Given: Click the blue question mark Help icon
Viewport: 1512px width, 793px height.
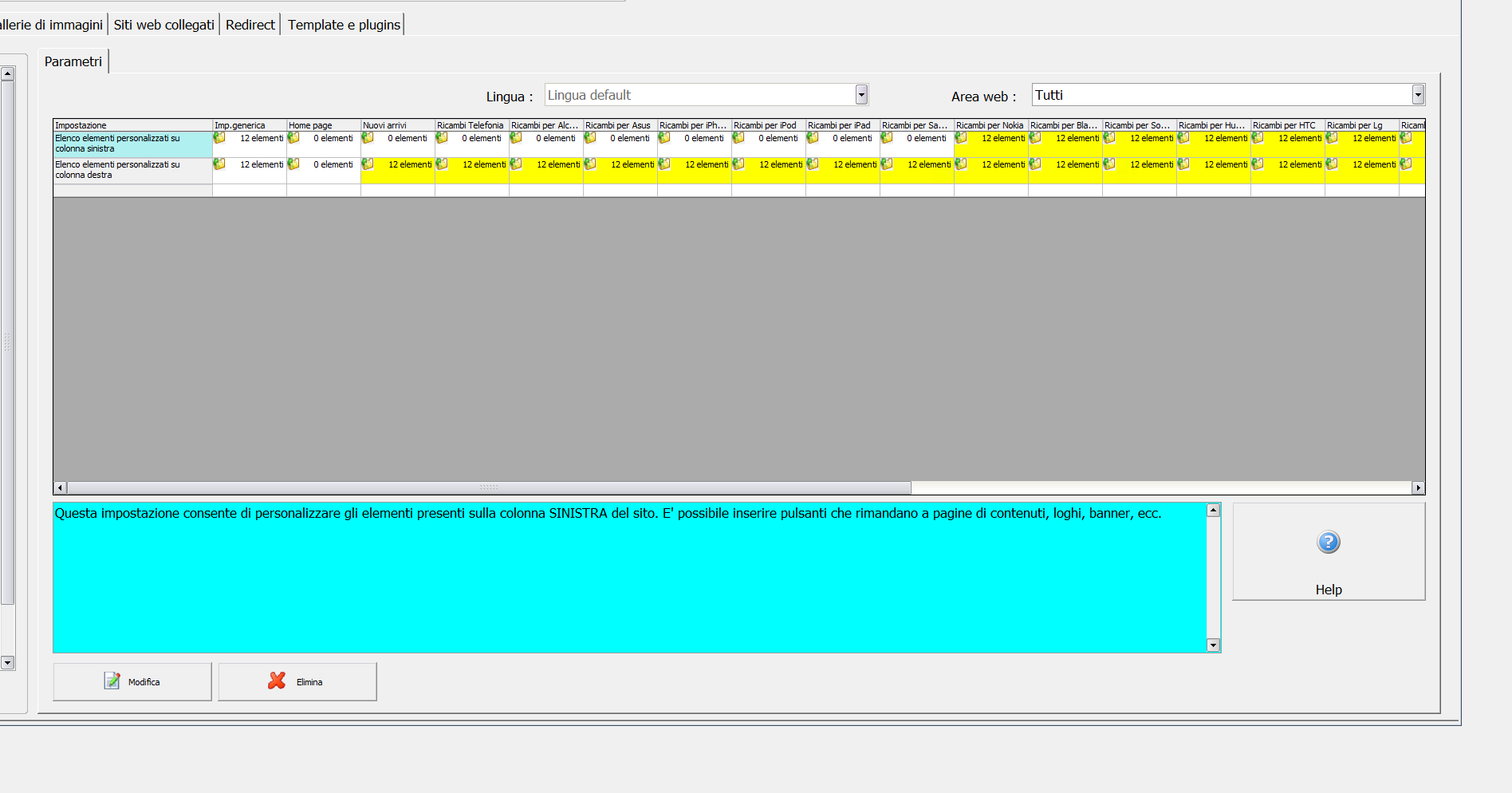Looking at the screenshot, I should tap(1329, 542).
